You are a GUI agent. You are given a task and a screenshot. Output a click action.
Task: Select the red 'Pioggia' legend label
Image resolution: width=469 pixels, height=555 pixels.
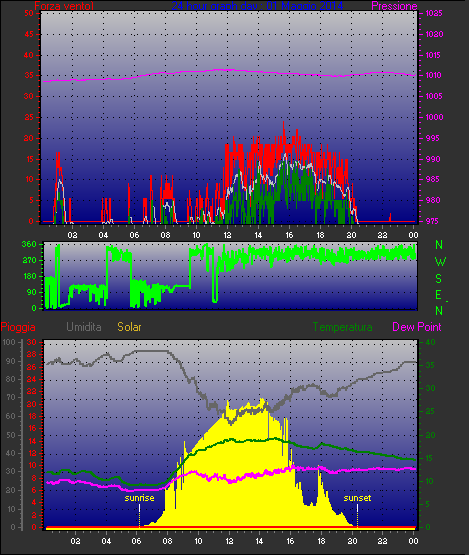[x=18, y=327]
